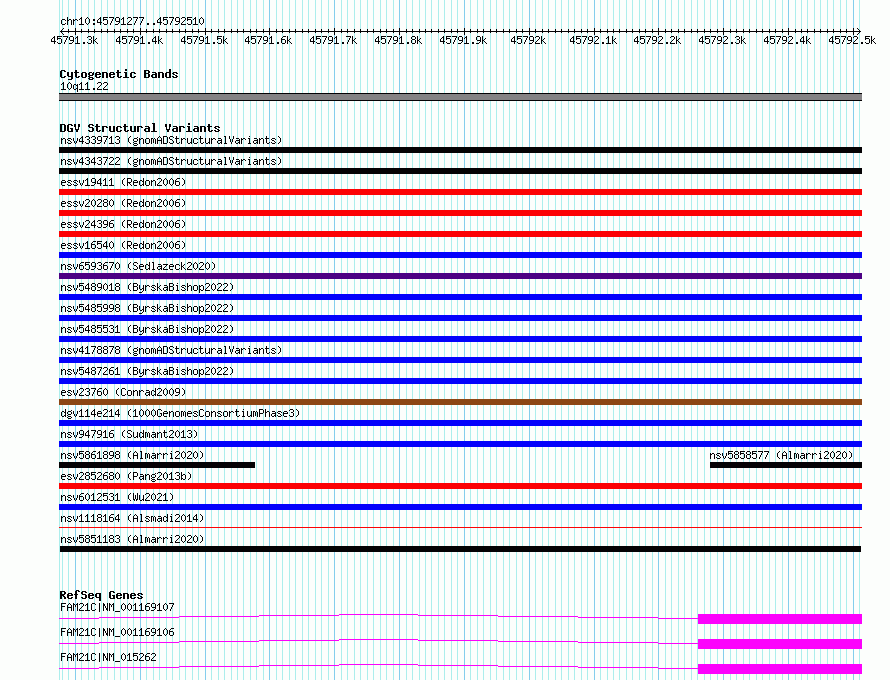Click the blue bar under nsv5489018
Viewport: 890px width, 680px height.
pyautogui.click(x=460, y=297)
